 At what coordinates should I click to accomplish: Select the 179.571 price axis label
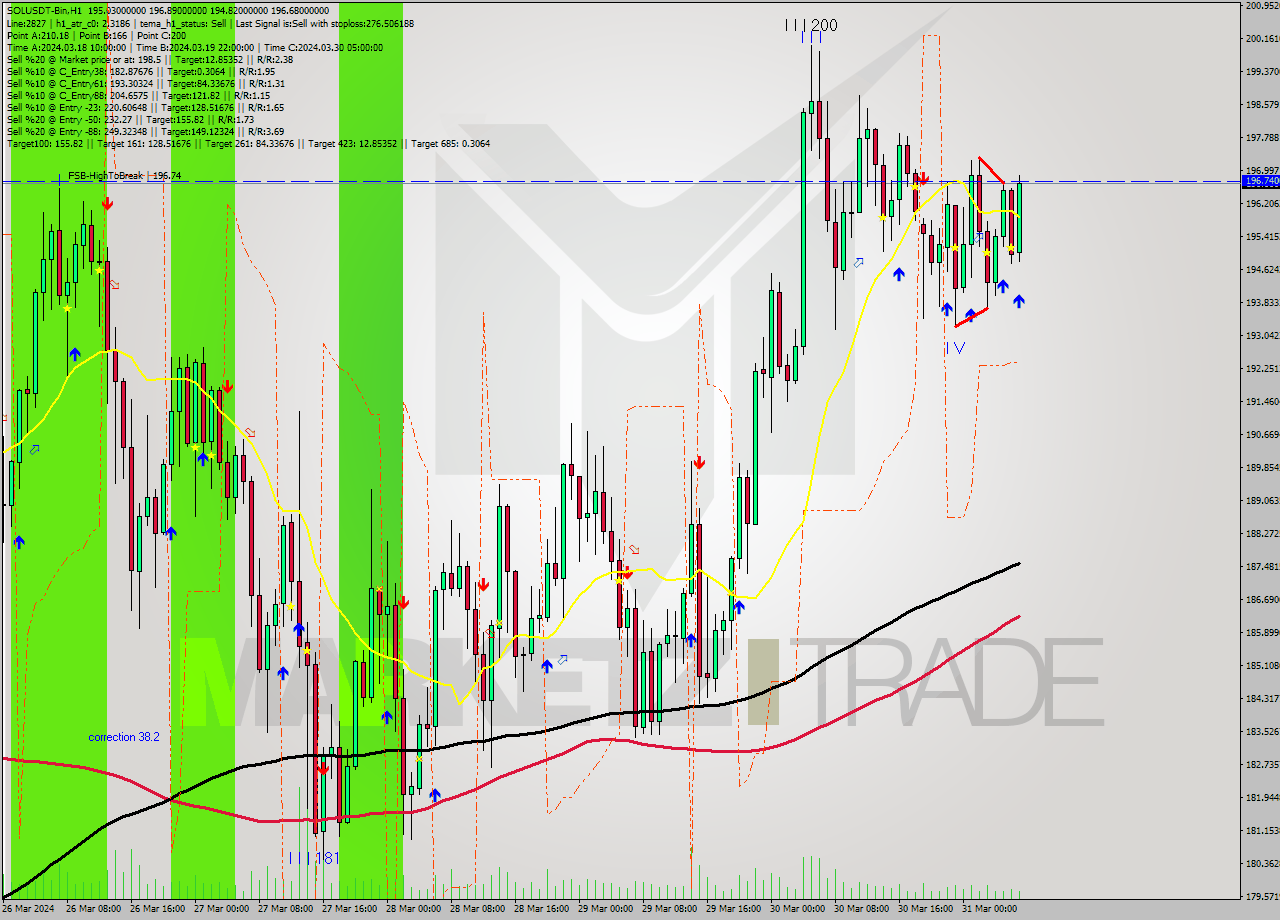coord(1262,896)
